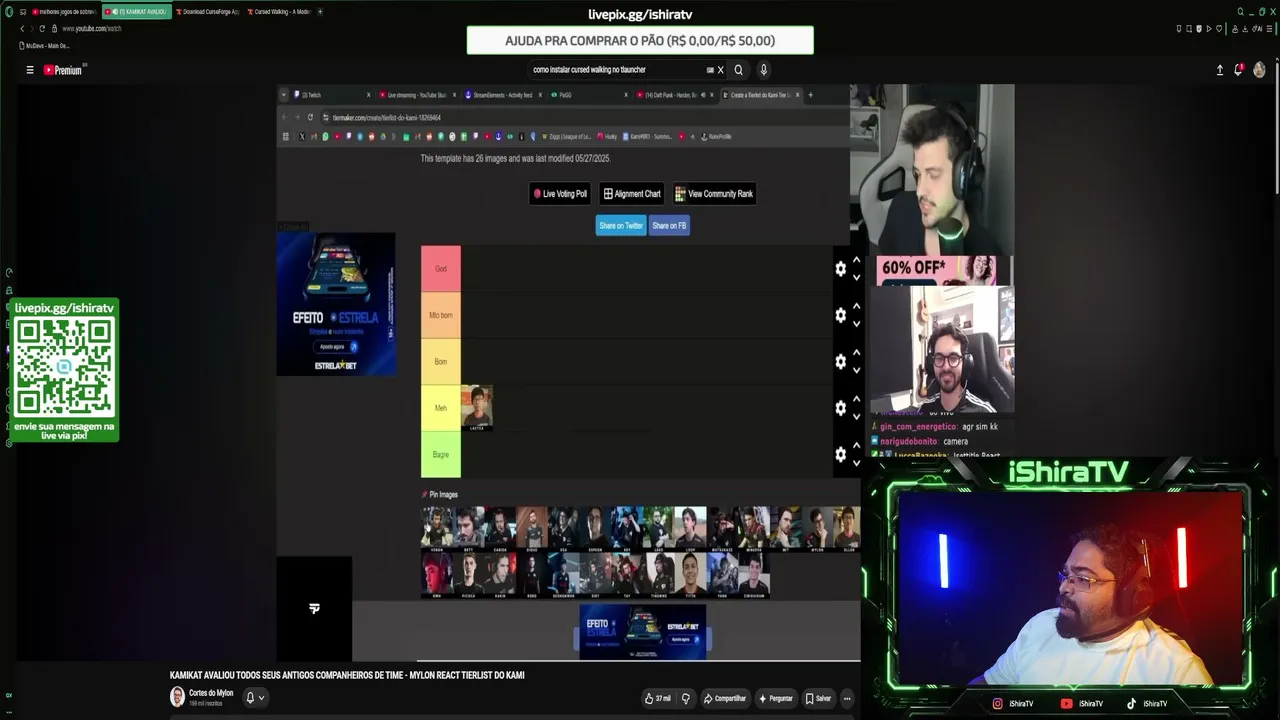1280x720 pixels.
Task: Open the YouTube create upload icon
Action: point(1220,70)
